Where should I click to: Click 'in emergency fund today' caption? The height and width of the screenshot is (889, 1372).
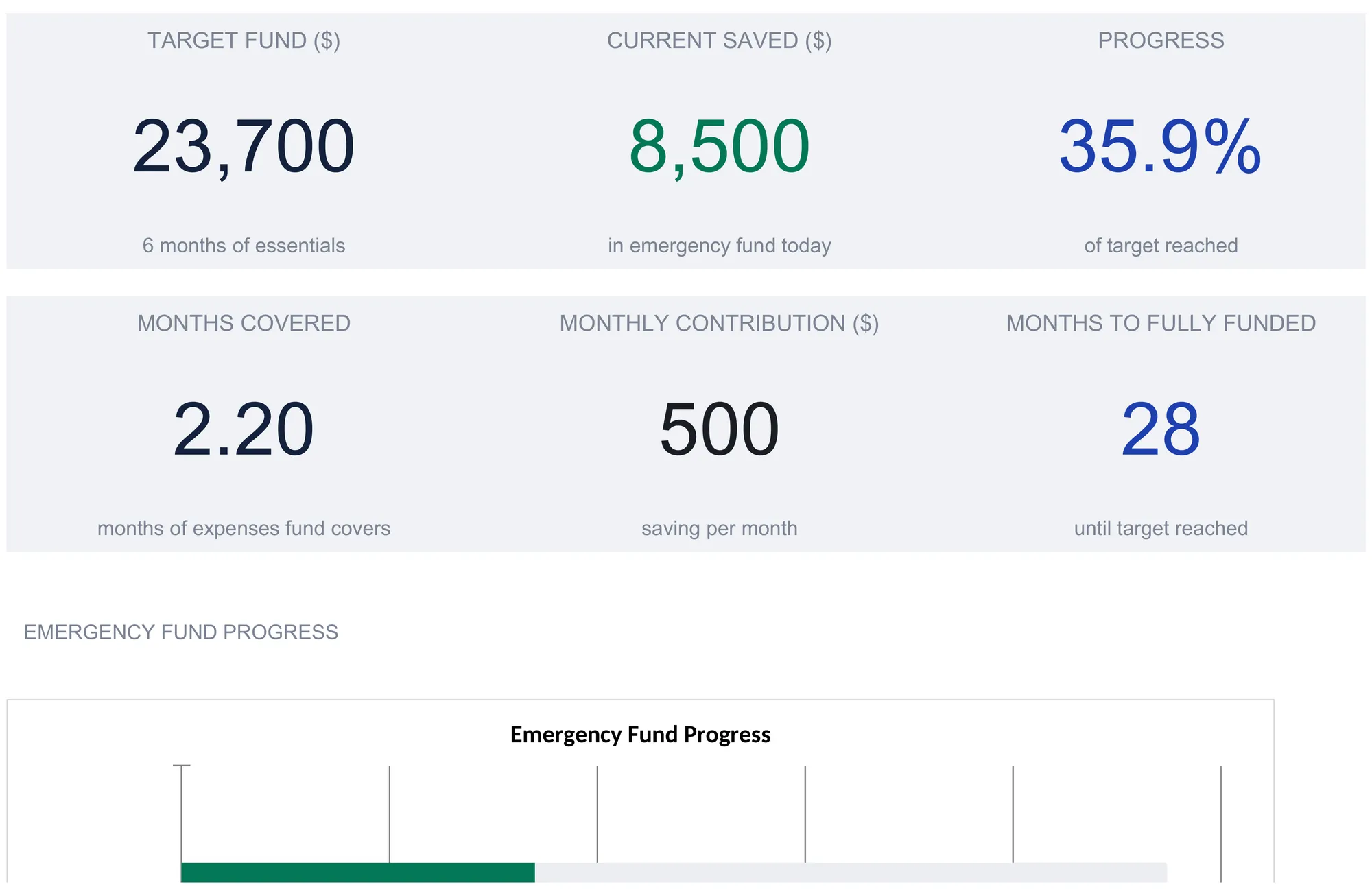[719, 246]
